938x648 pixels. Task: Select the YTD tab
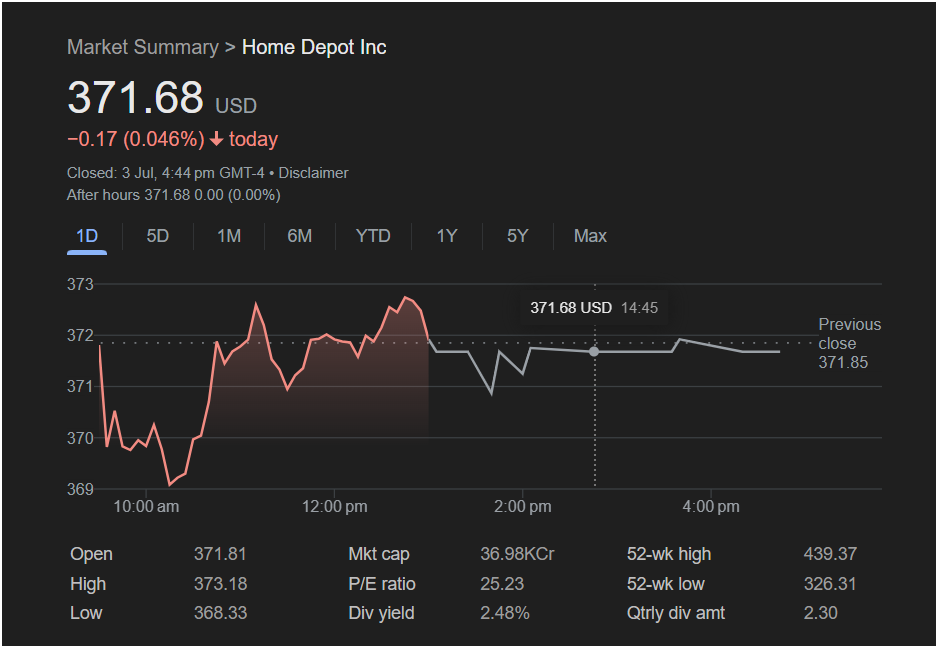(373, 236)
